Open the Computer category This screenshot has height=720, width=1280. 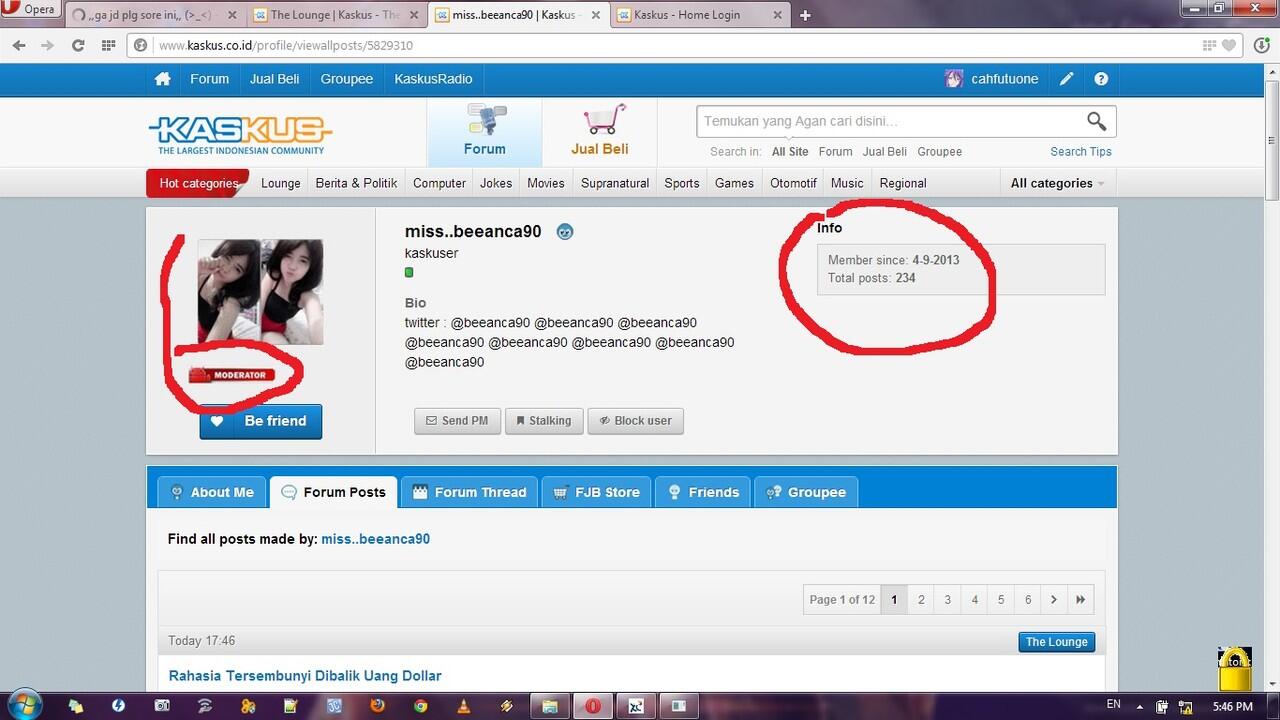tap(439, 183)
